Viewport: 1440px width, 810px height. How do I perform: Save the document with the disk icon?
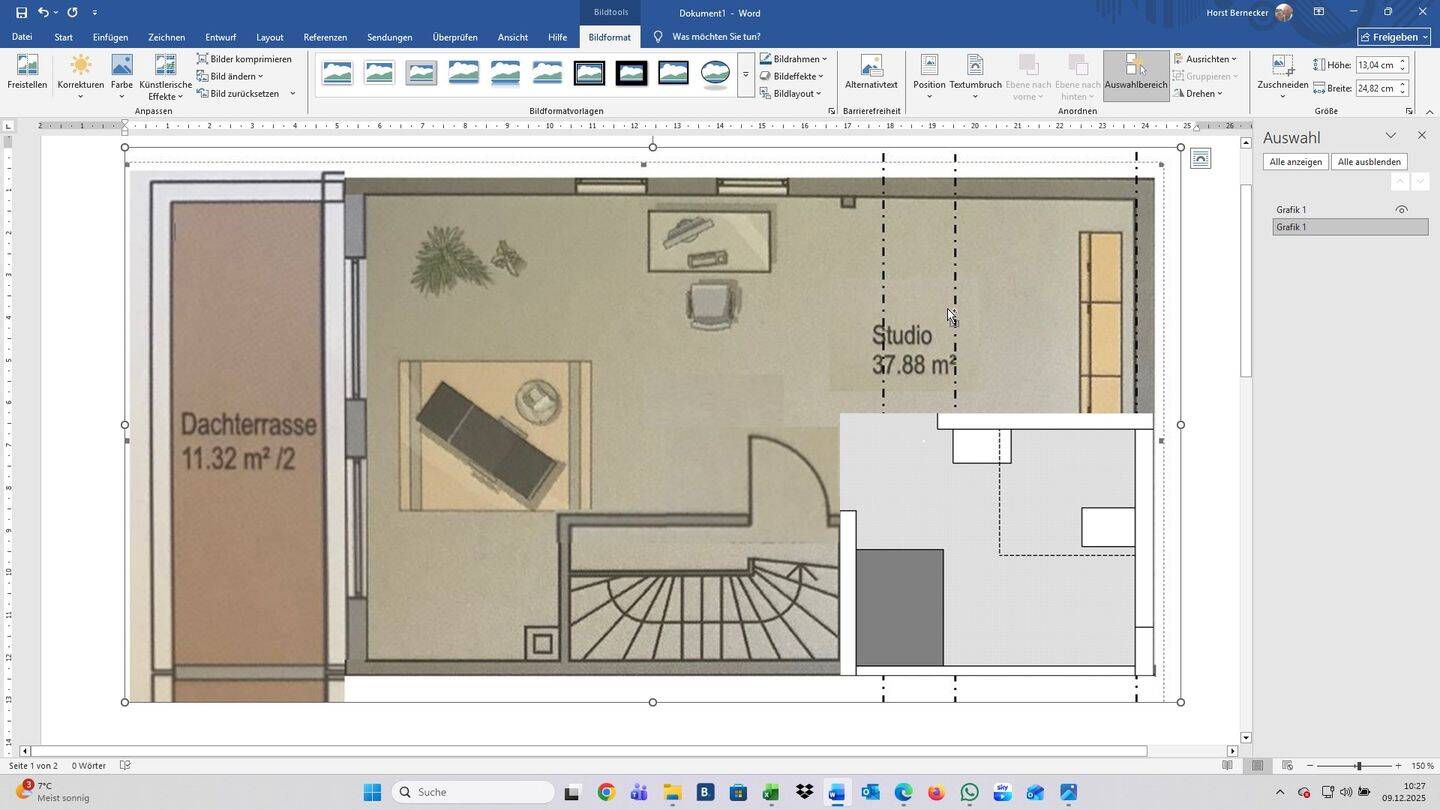21,13
